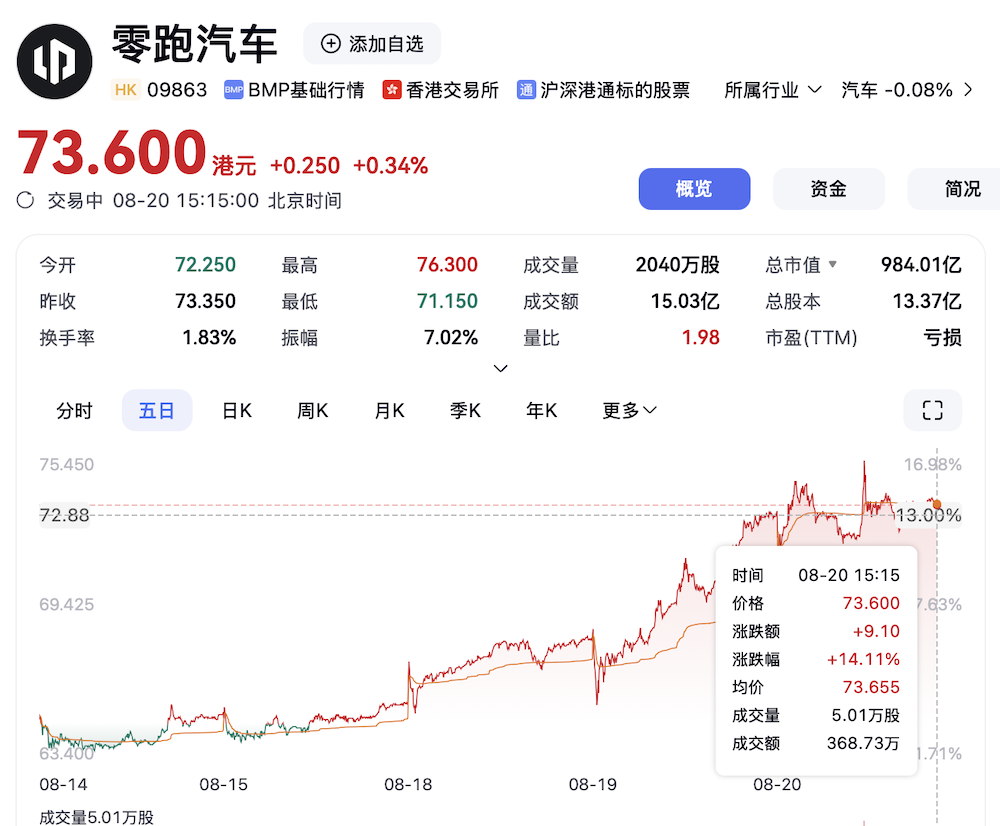Viewport: 1000px width, 826px height.
Task: Switch to the 资金 tab
Action: pos(828,188)
